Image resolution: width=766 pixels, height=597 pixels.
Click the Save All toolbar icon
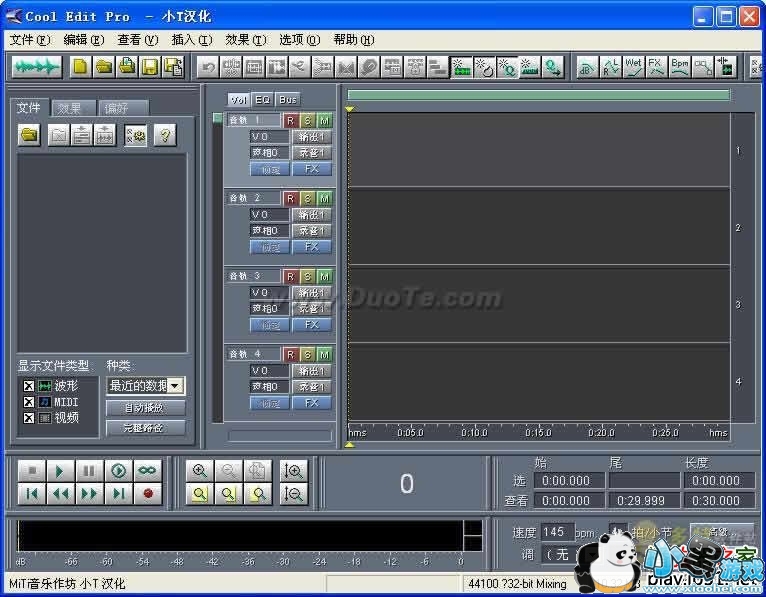point(173,67)
